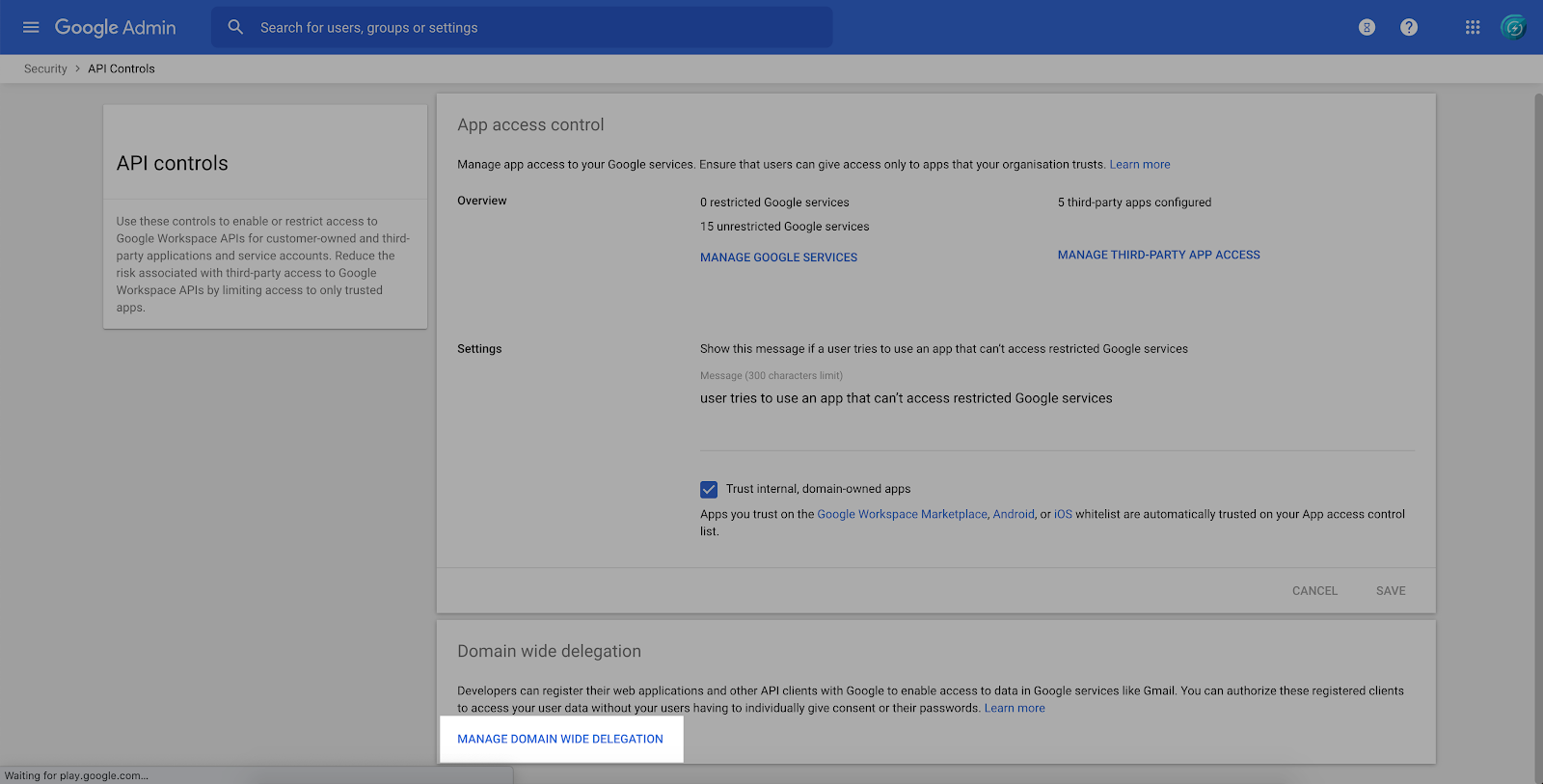The width and height of the screenshot is (1543, 784).
Task: Click MANAGE THIRD-PARTY APP ACCESS
Action: (1158, 255)
